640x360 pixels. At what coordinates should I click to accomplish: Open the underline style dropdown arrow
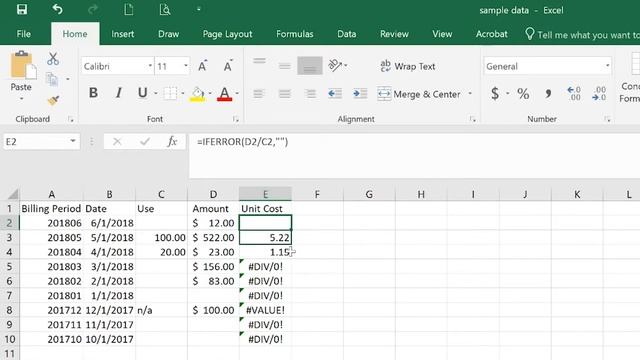tap(156, 93)
